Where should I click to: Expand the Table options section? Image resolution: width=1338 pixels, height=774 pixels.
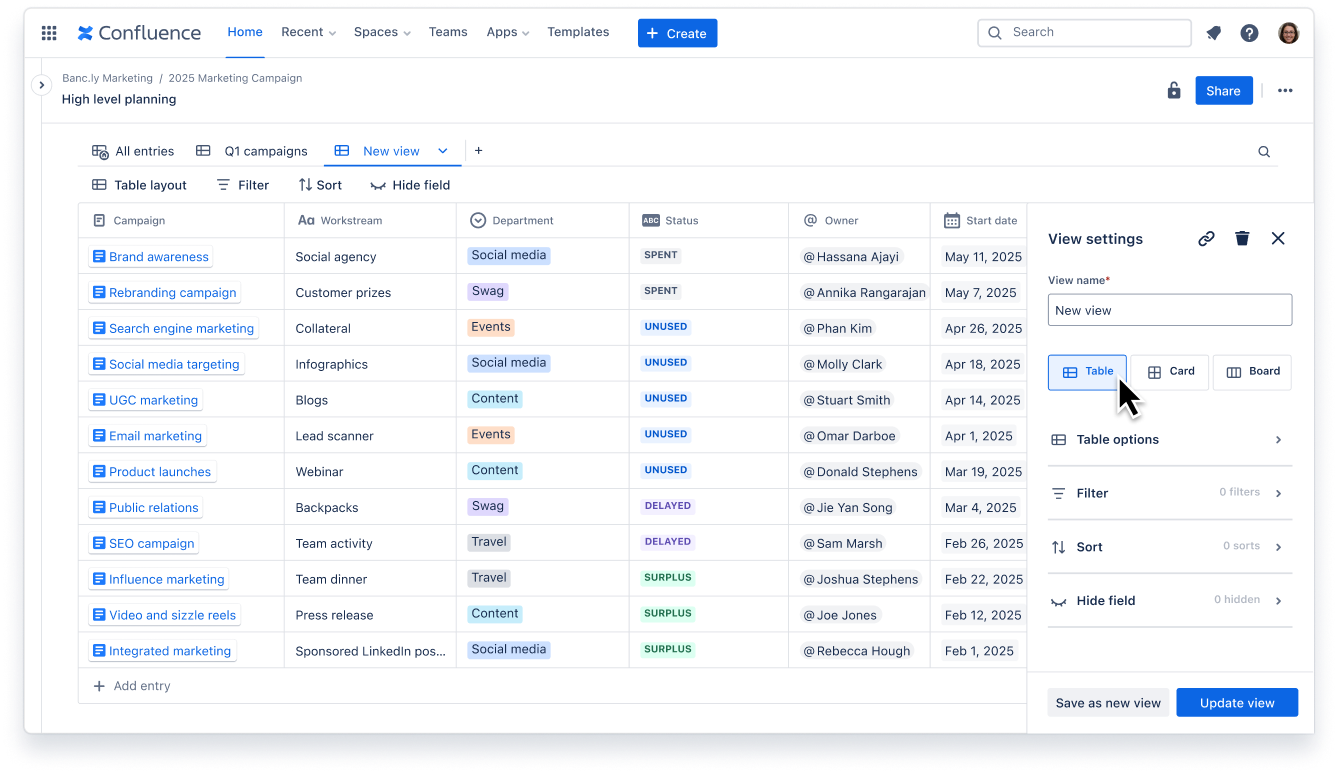pyautogui.click(x=1169, y=439)
